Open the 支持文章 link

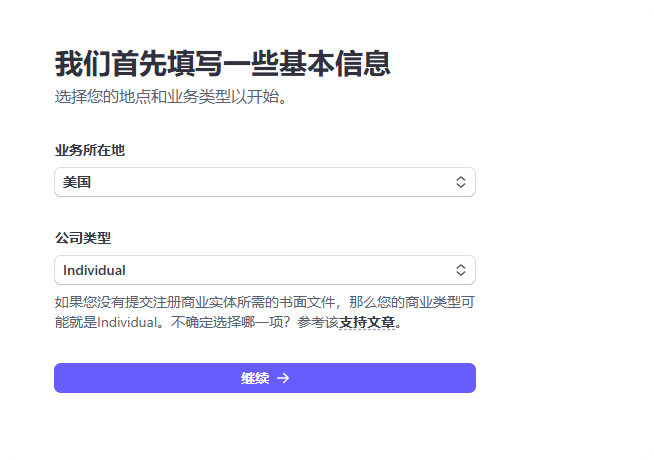pos(367,323)
